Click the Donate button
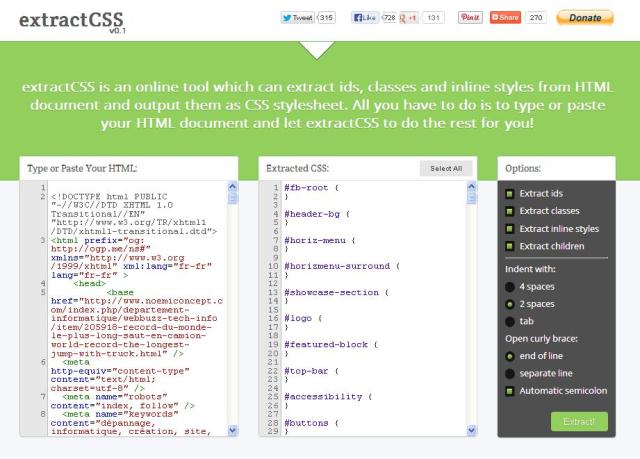 (x=585, y=18)
